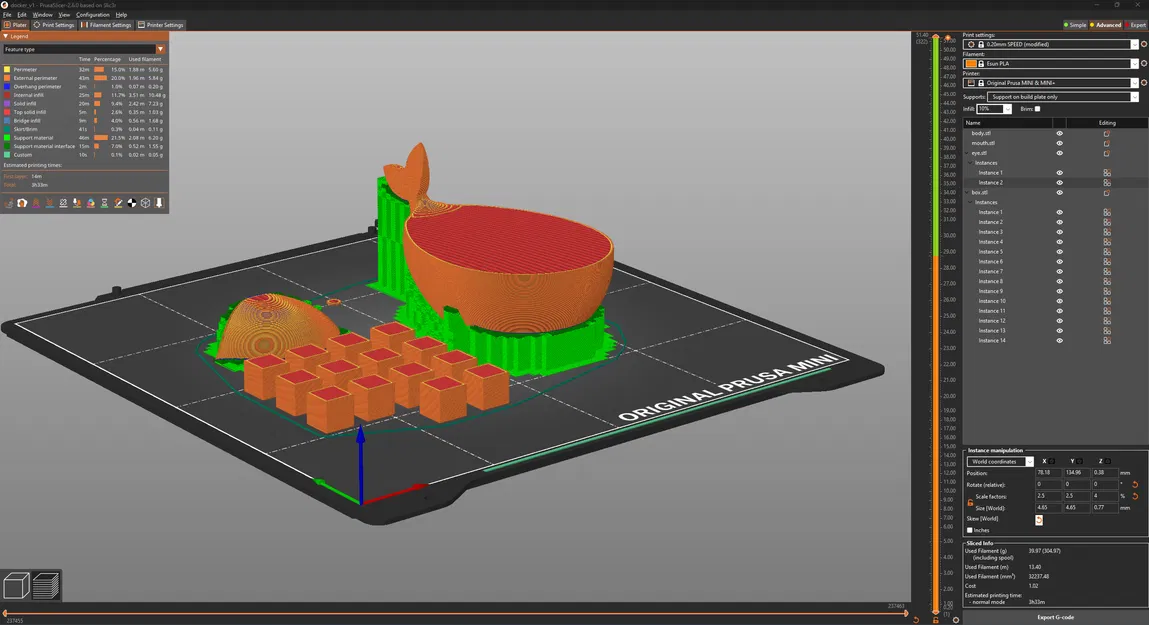1149x625 pixels.
Task: Click the round icon right of Print settings dropdown
Action: (1144, 44)
